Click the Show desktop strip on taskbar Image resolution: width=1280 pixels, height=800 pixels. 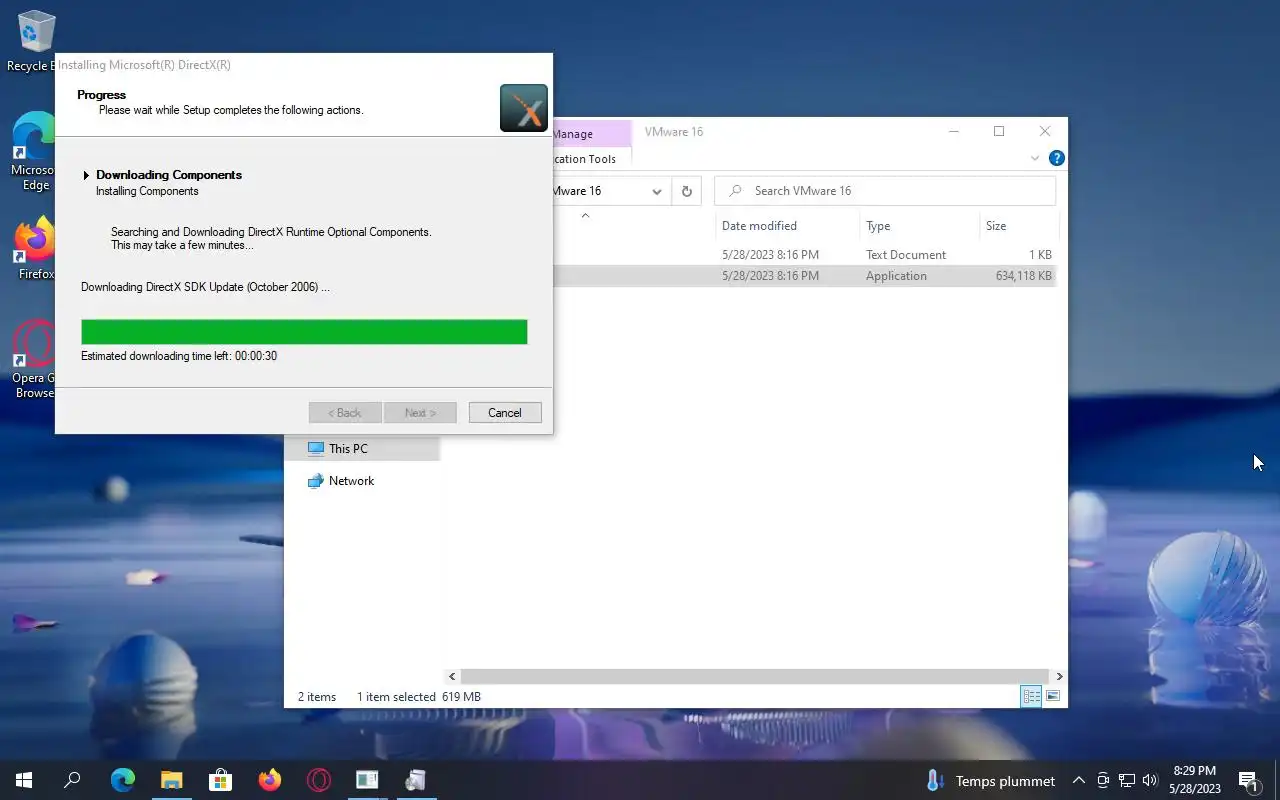(1277, 780)
